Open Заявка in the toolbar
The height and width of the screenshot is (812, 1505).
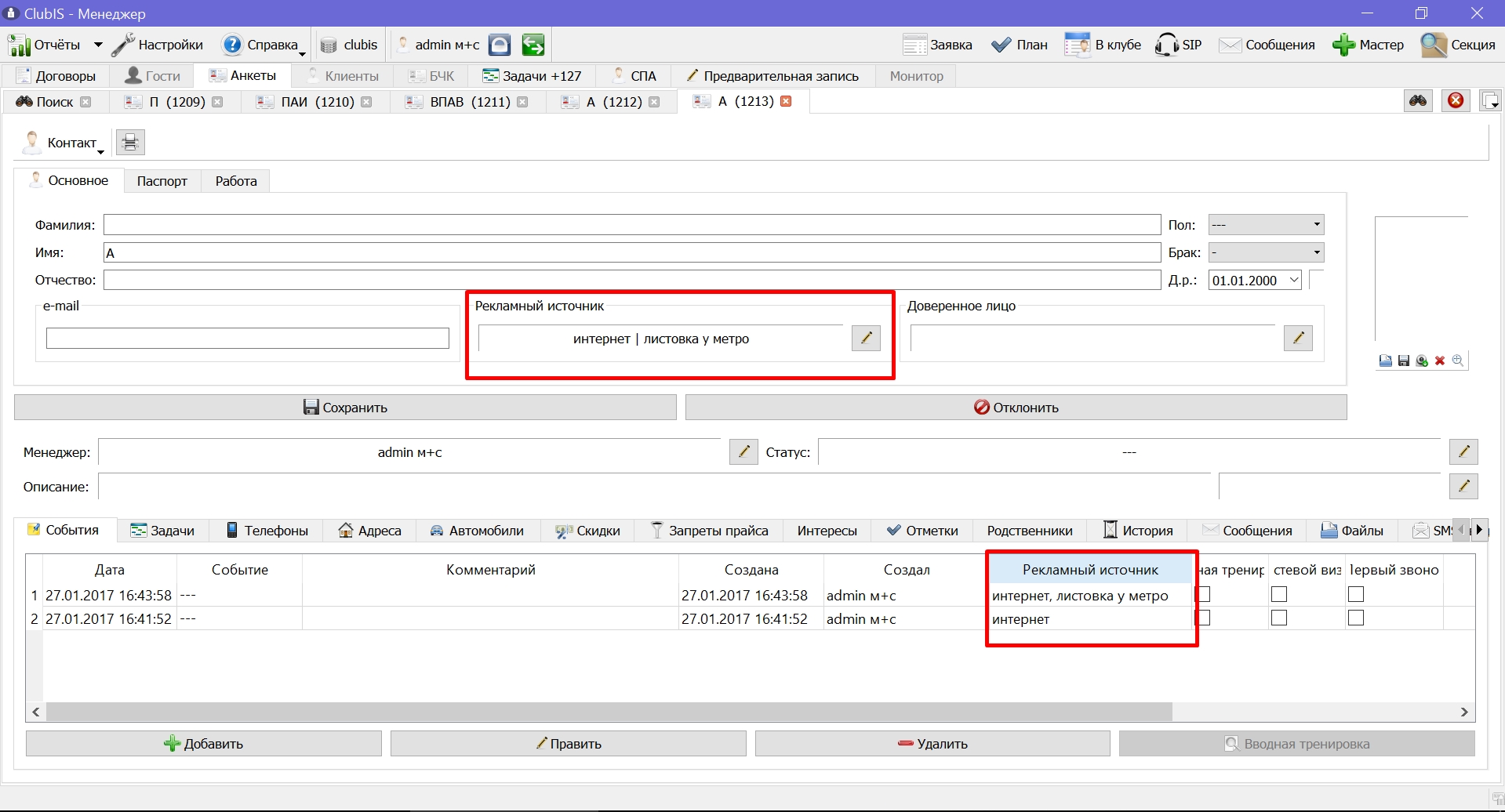(937, 45)
